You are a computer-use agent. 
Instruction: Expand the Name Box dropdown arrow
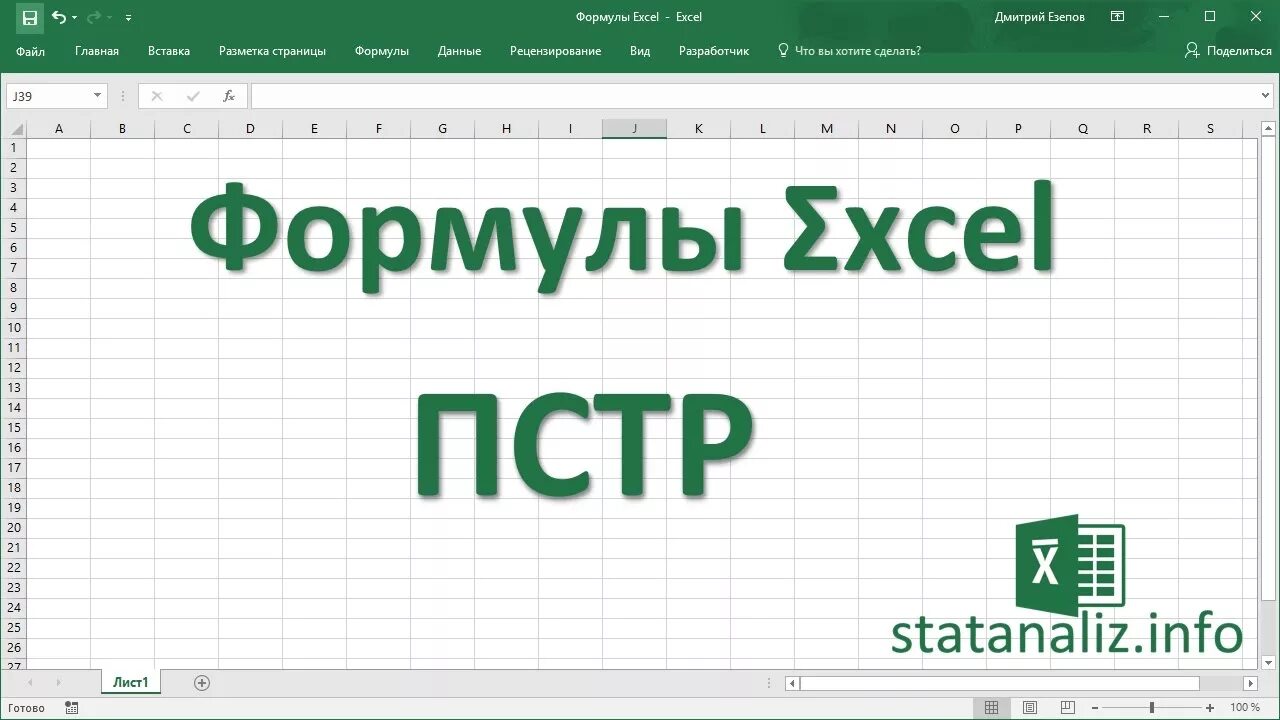[98, 96]
